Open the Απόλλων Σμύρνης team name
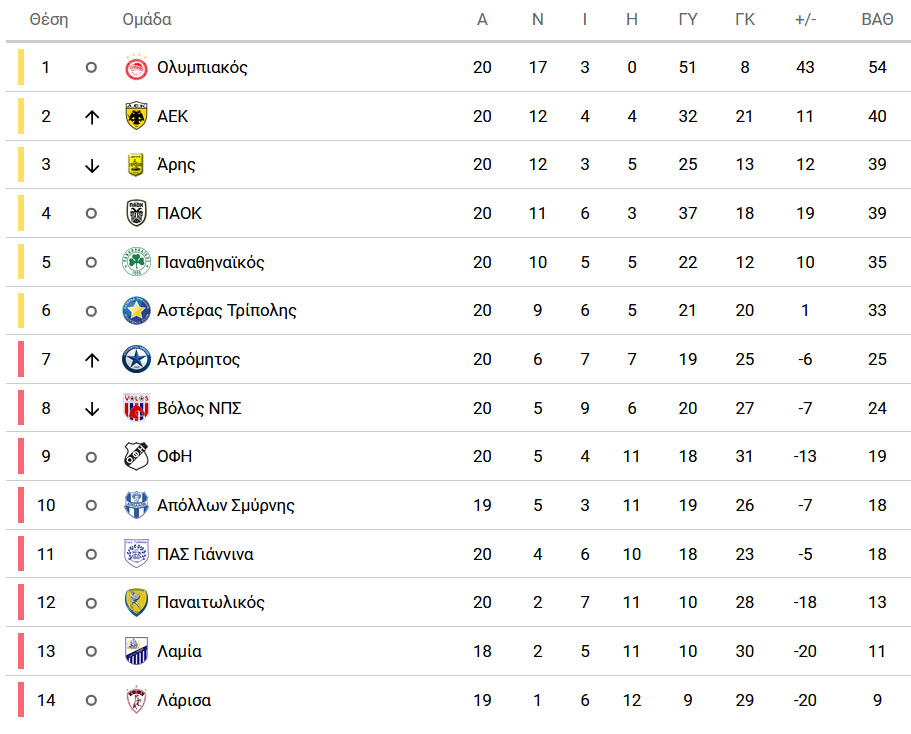This screenshot has height=734, width=911. [x=225, y=506]
